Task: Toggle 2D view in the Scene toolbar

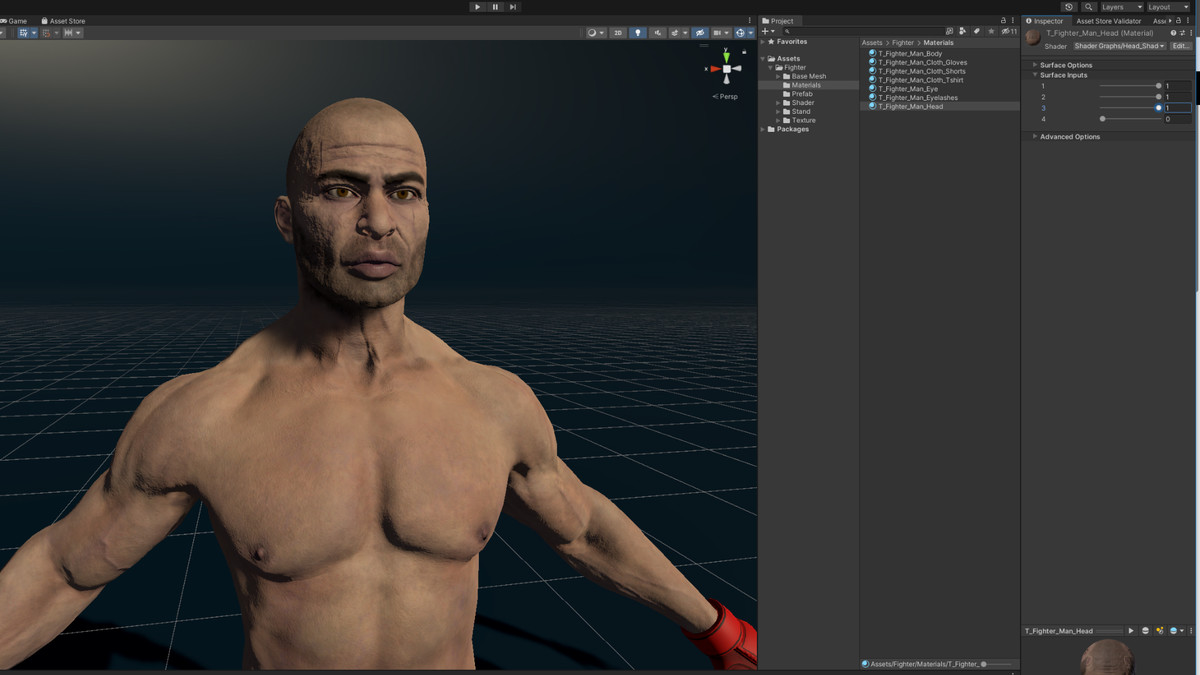Action: click(618, 33)
